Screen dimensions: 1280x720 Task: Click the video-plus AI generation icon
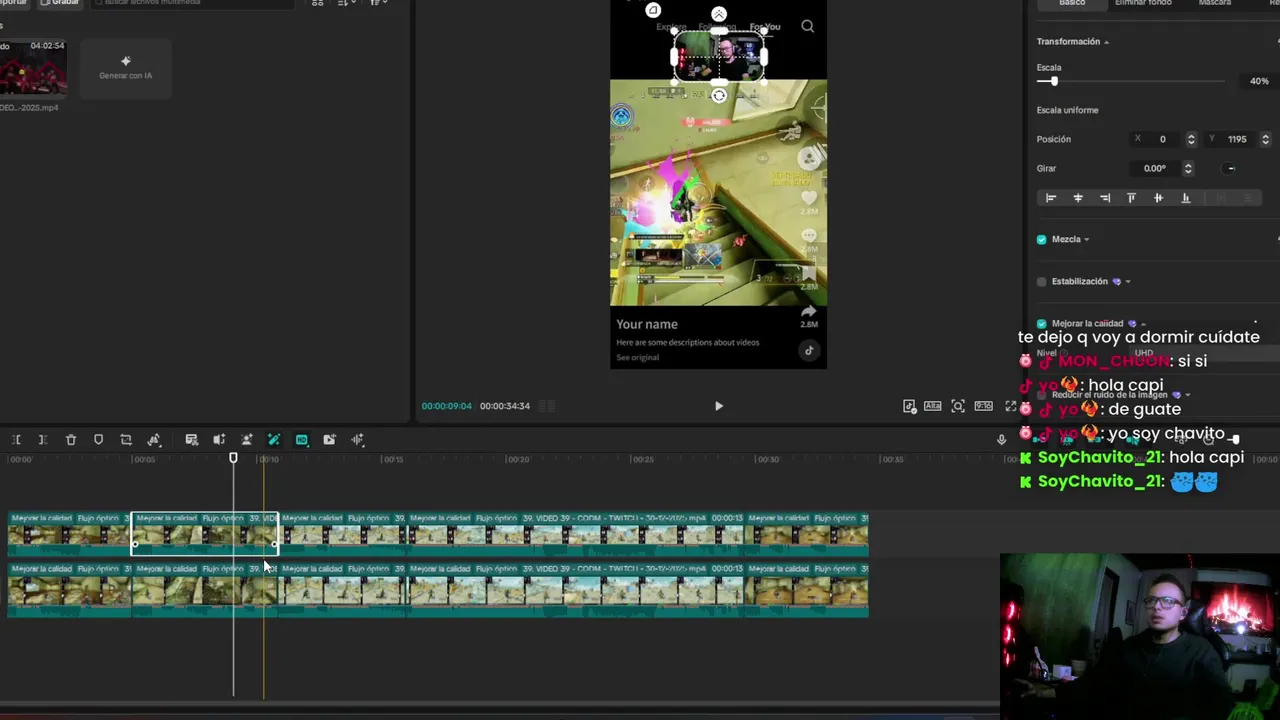coord(329,440)
